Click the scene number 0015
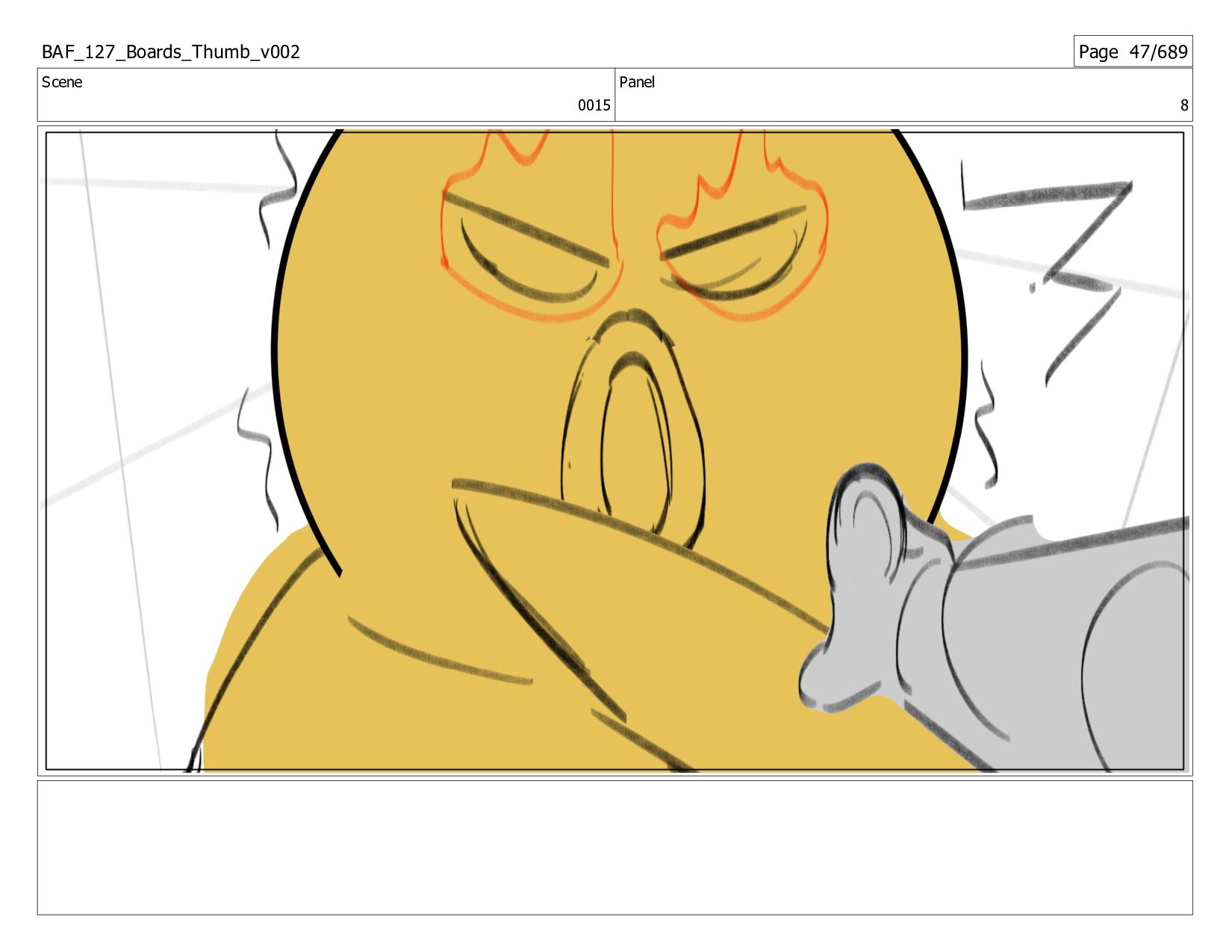 594,105
